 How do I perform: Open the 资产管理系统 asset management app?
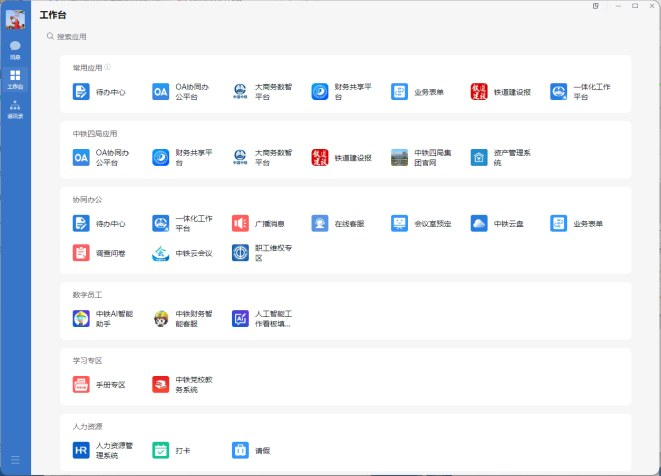pyautogui.click(x=479, y=157)
